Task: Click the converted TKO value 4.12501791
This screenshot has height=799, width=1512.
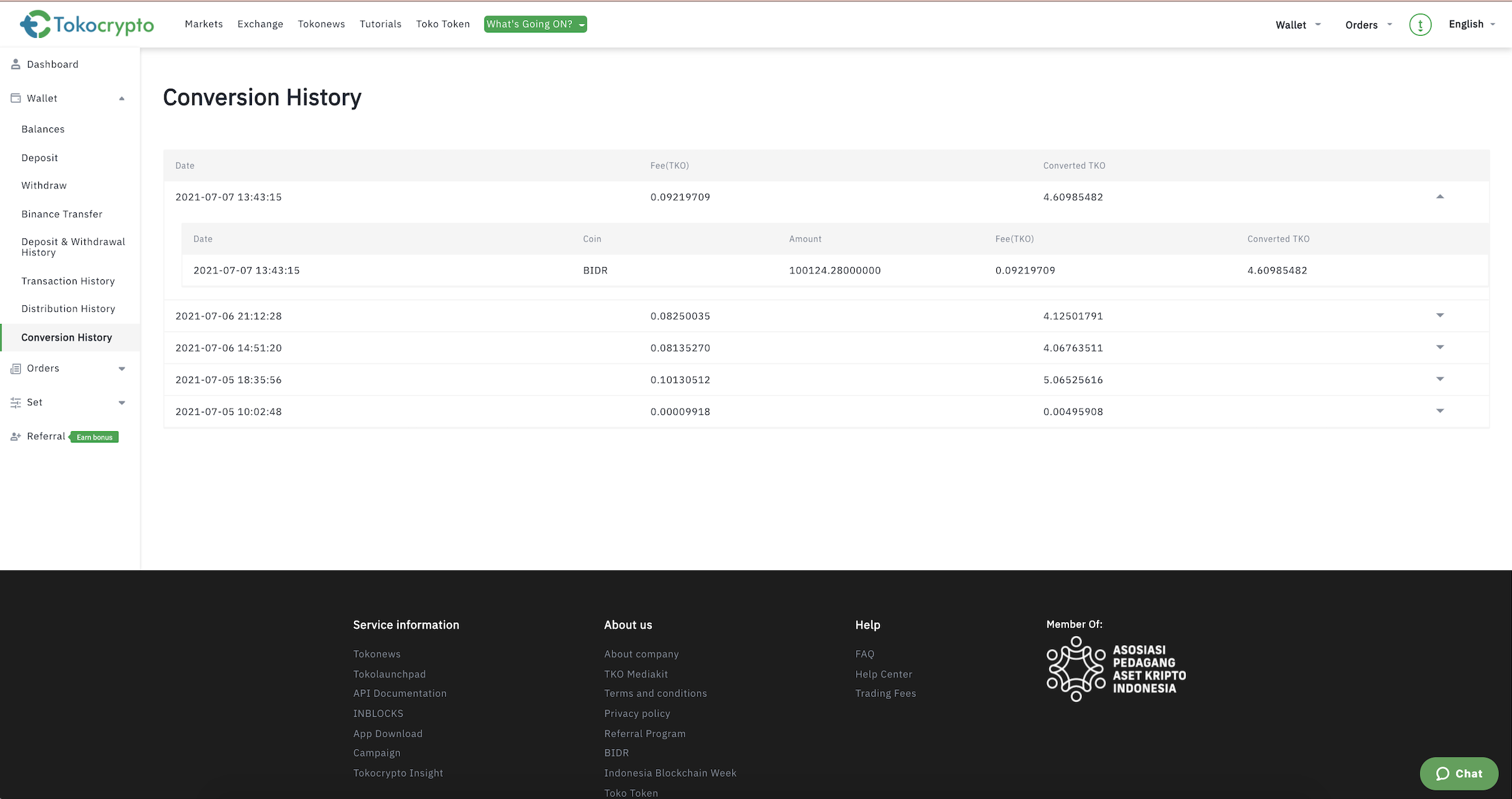Action: 1073,316
